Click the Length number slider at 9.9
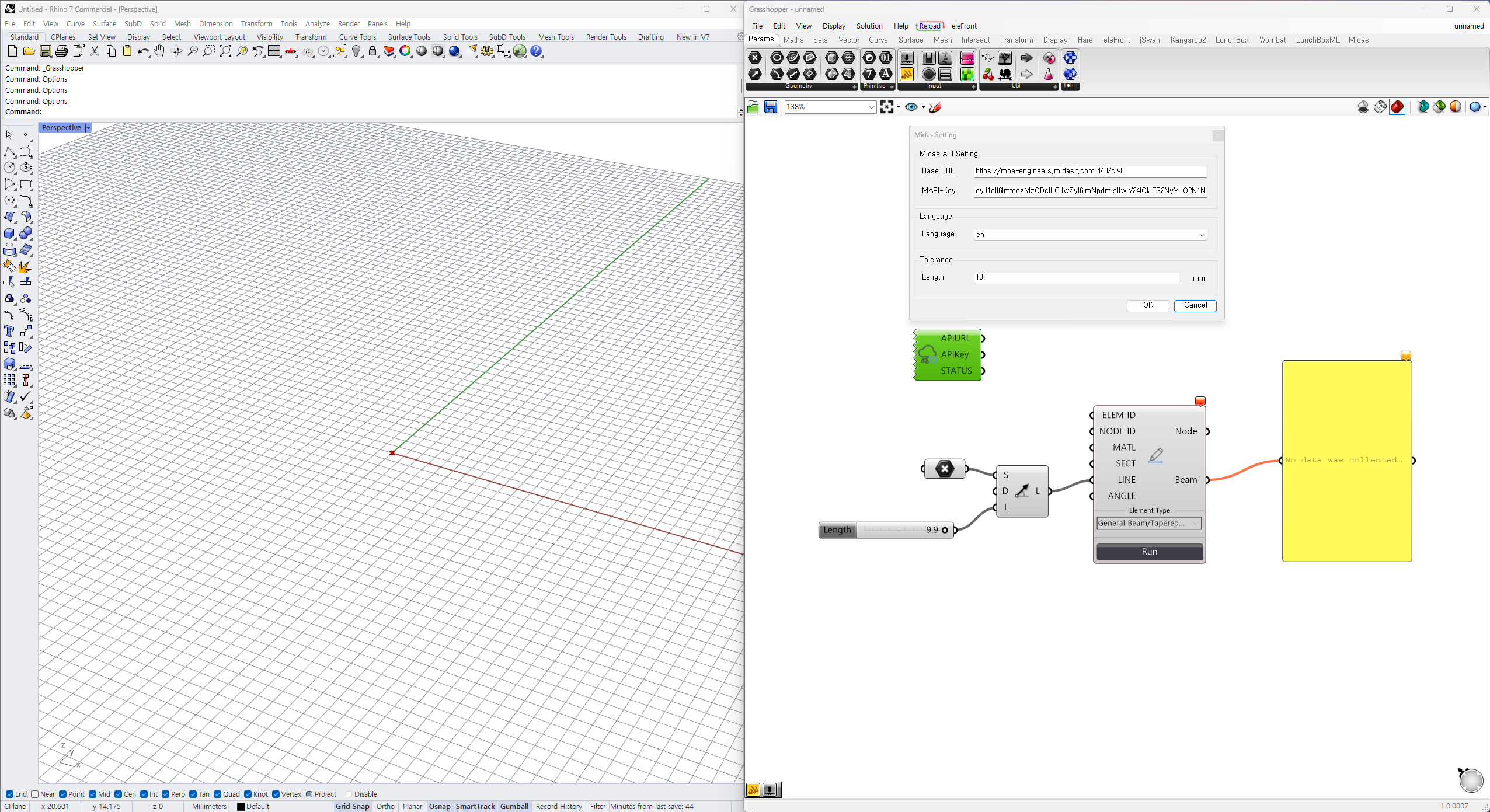Viewport: 1490px width, 812px height. click(x=886, y=530)
